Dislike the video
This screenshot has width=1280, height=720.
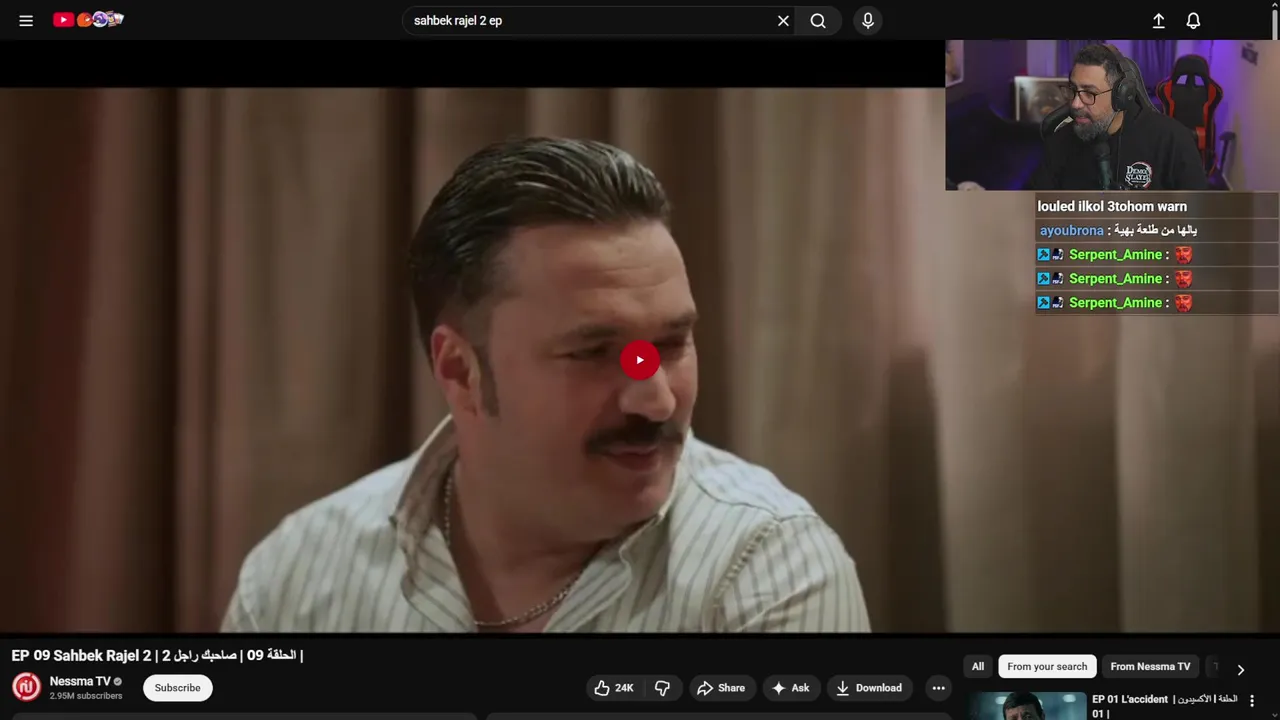point(662,688)
